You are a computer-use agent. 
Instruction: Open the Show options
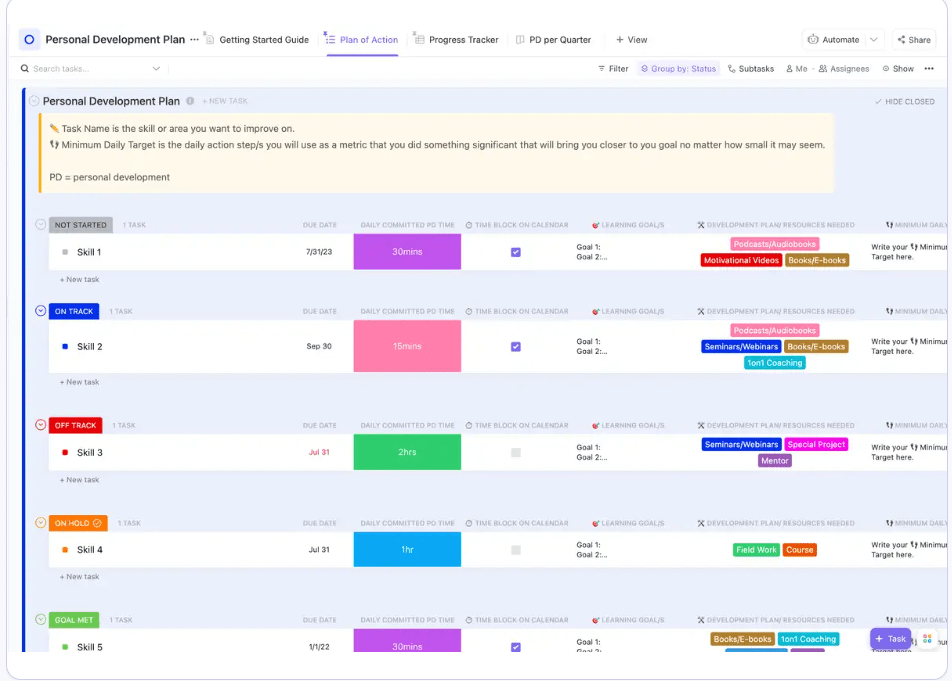898,69
